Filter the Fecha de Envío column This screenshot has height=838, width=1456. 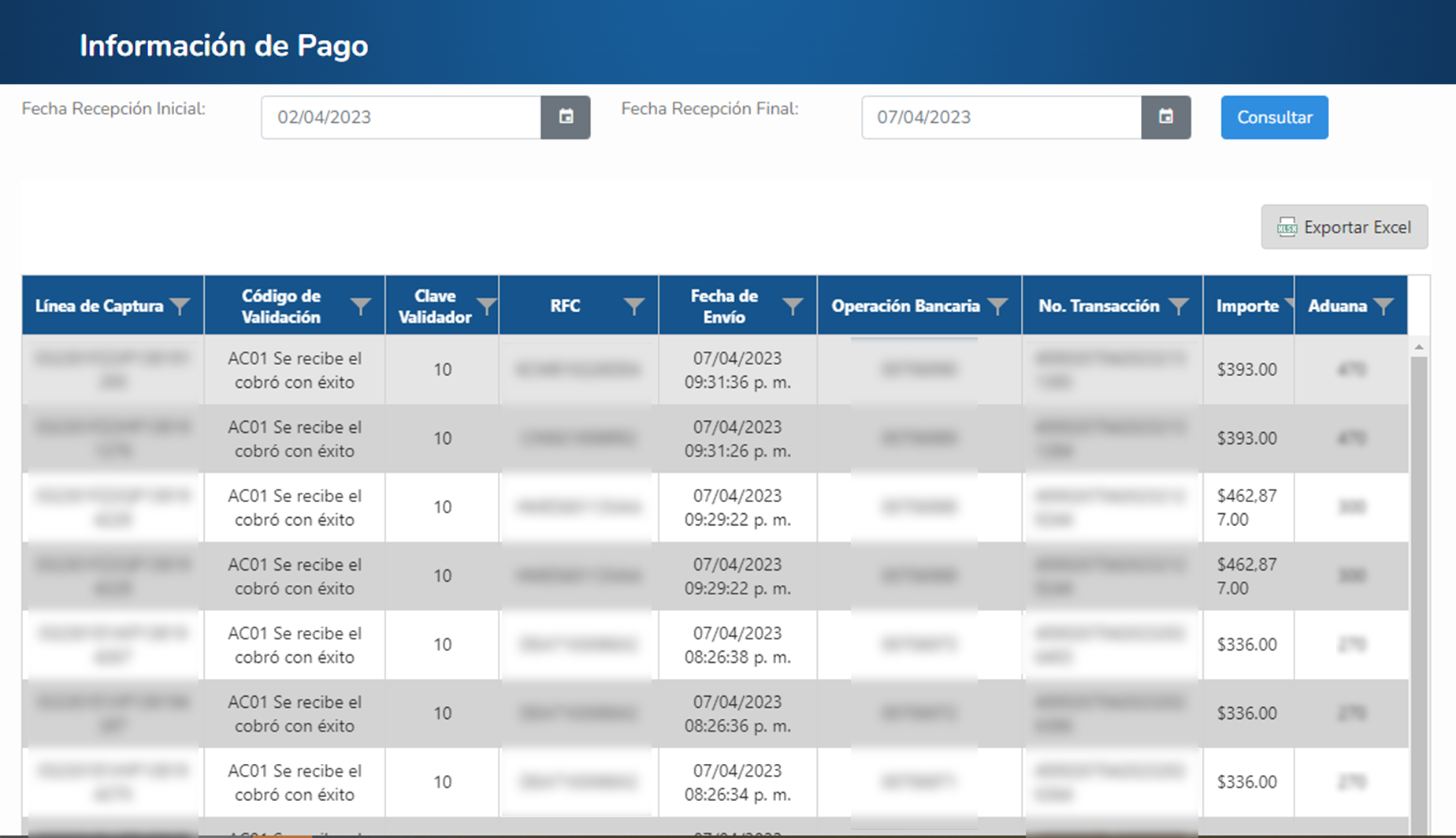[x=793, y=306]
